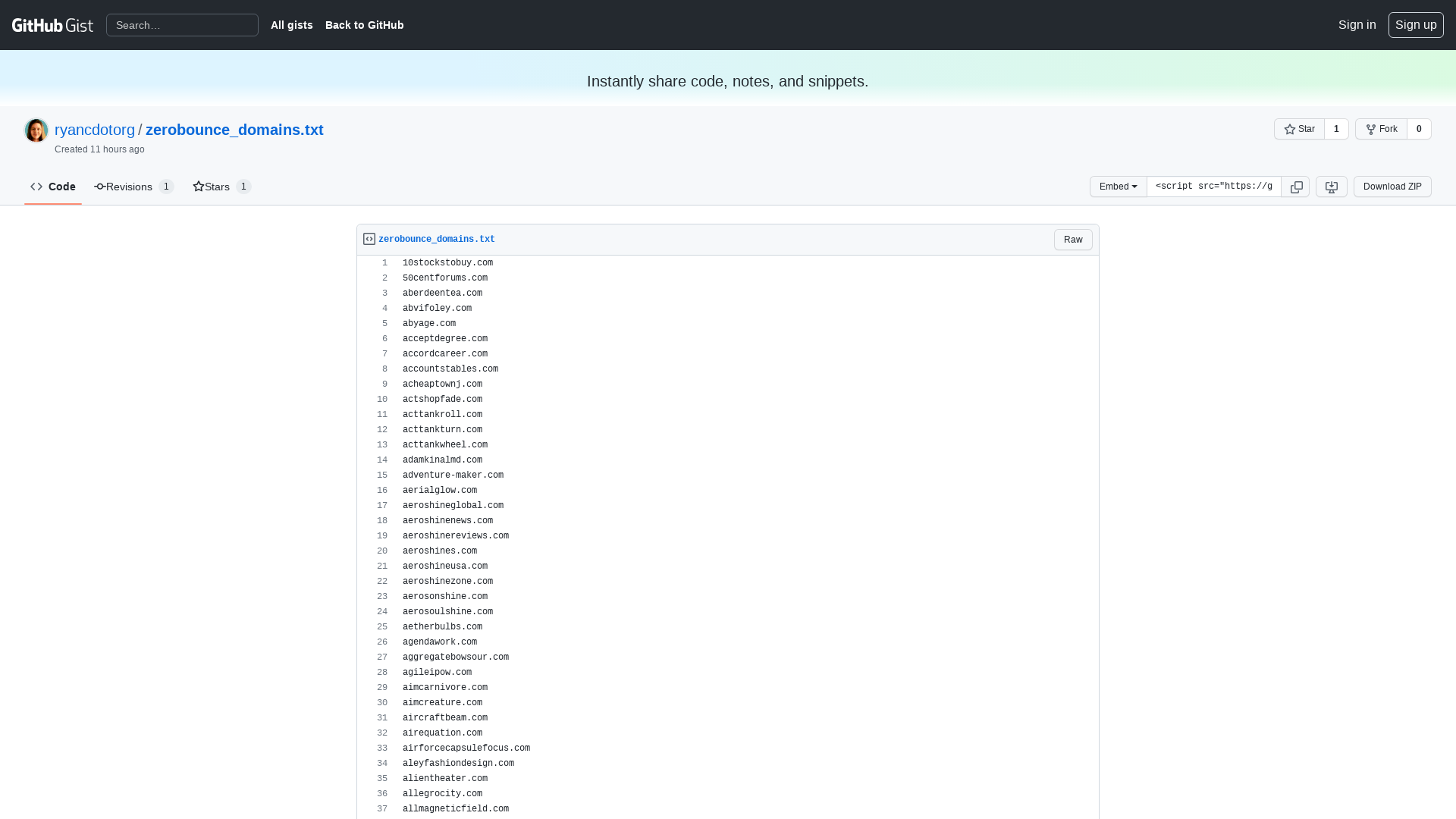This screenshot has height=819, width=1456.
Task: Click the copy icon beside the embed field
Action: 1295,187
